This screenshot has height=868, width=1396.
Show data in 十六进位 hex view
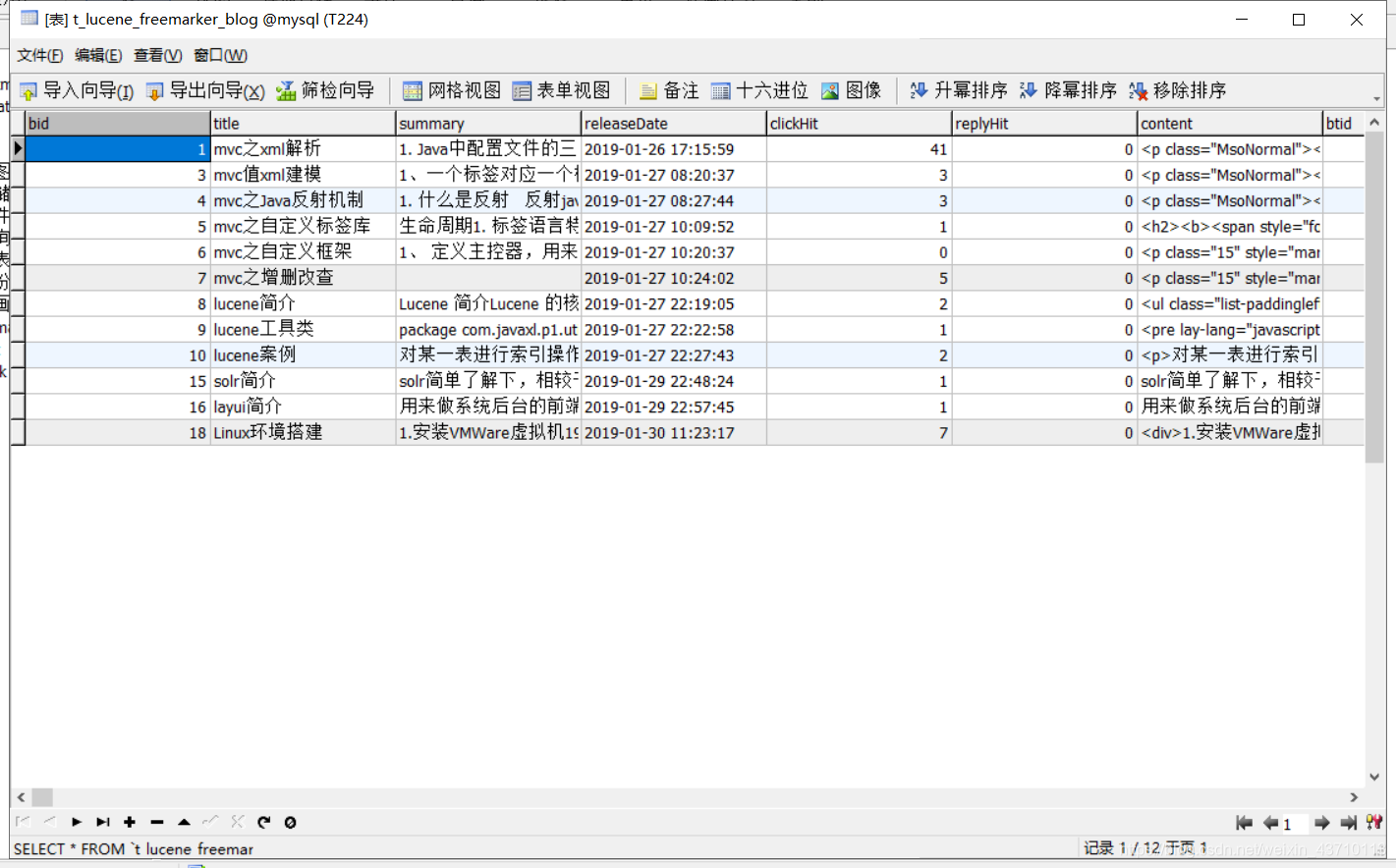tap(759, 91)
